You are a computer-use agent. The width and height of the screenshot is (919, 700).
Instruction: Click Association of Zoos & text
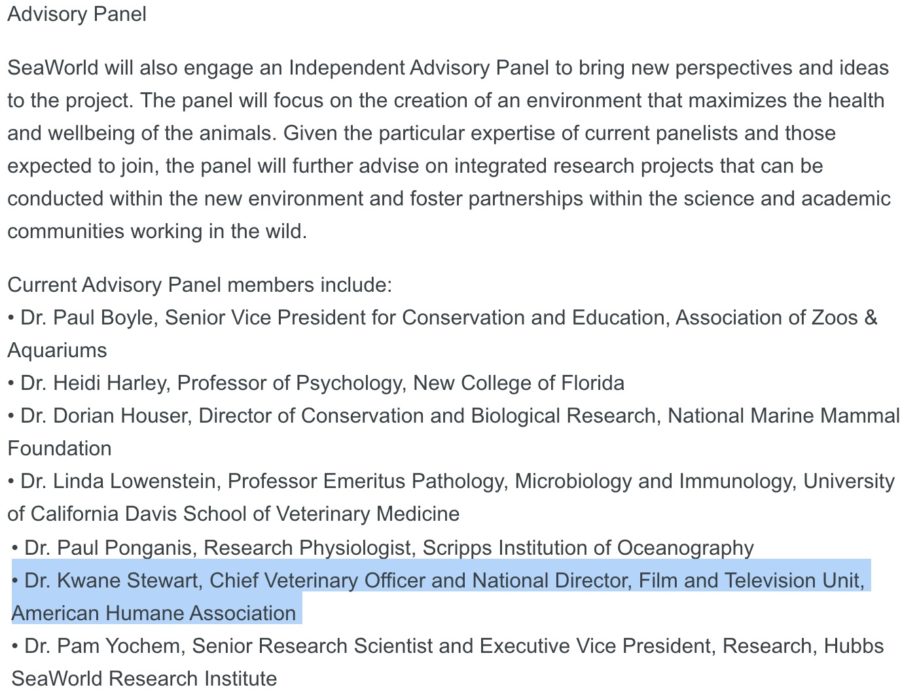coord(777,317)
